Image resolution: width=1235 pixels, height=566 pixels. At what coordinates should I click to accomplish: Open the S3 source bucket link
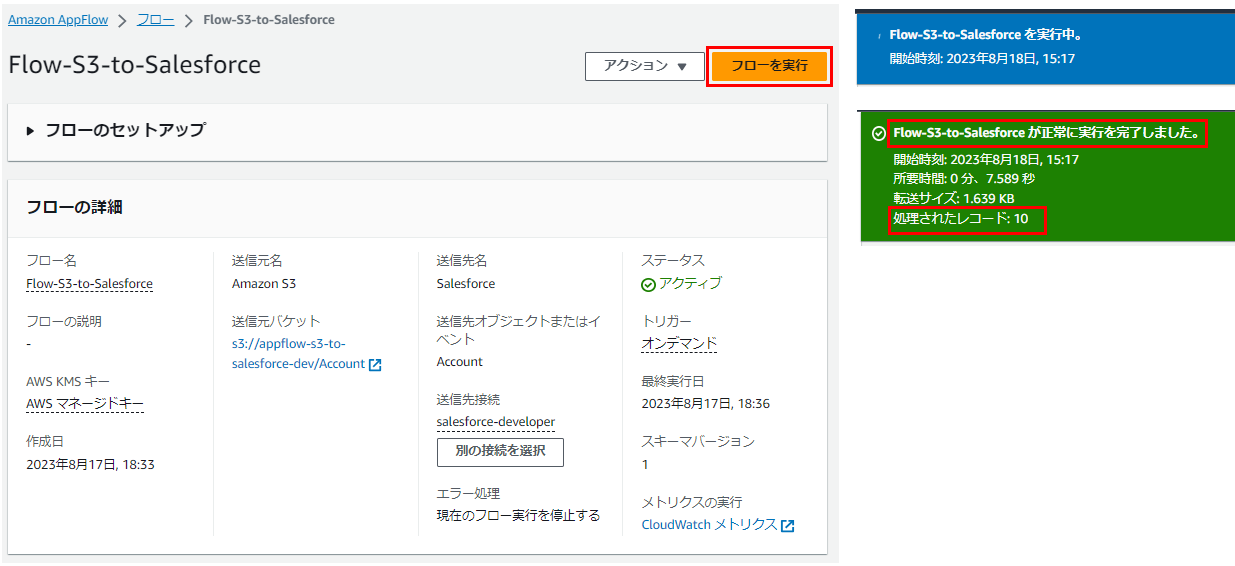[x=298, y=353]
